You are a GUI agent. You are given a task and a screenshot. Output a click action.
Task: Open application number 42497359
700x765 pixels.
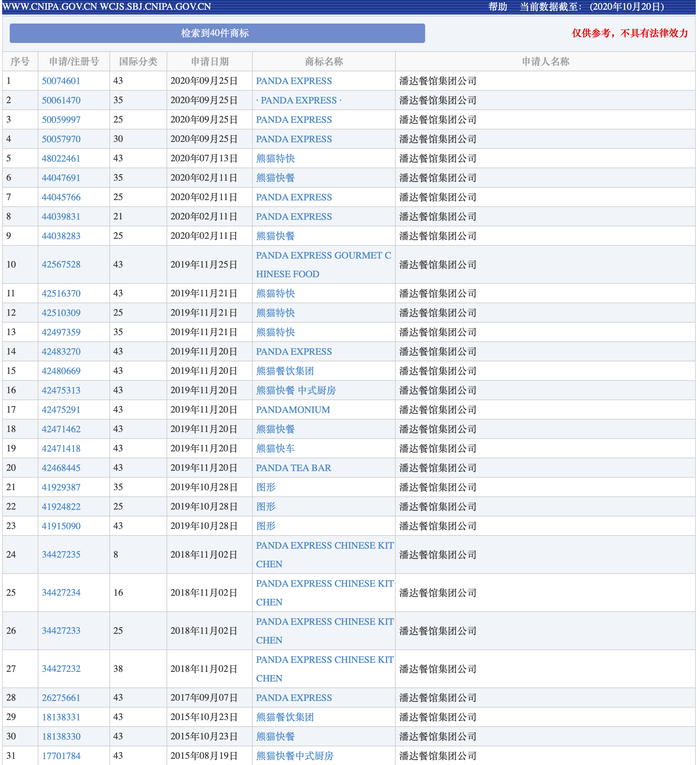61,332
